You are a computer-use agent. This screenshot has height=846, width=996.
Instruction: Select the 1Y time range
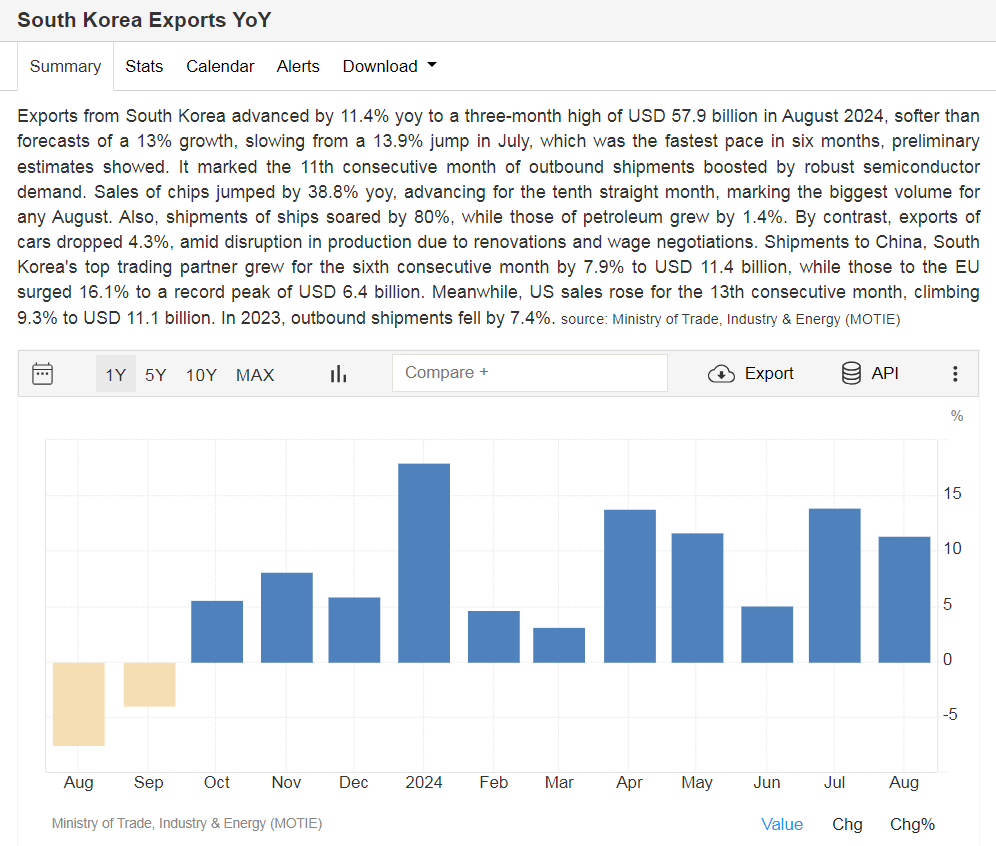116,375
